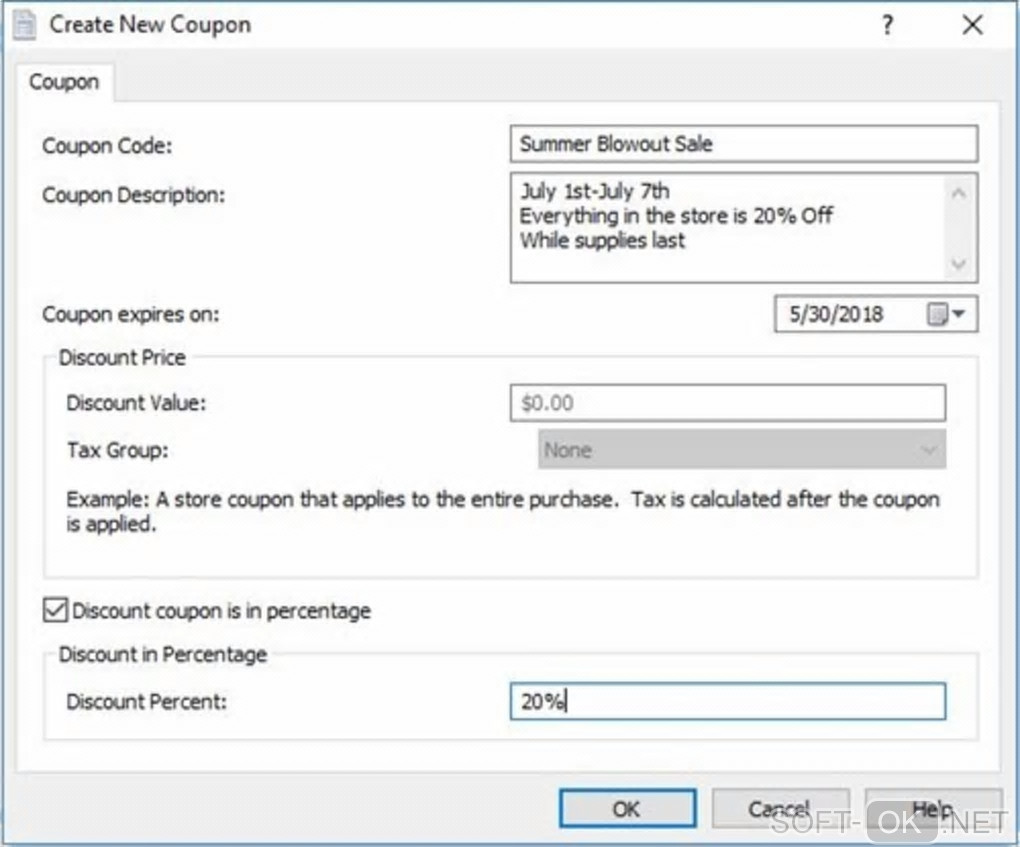Click the Discount Value field
The width and height of the screenshot is (1020, 847).
[x=727, y=403]
